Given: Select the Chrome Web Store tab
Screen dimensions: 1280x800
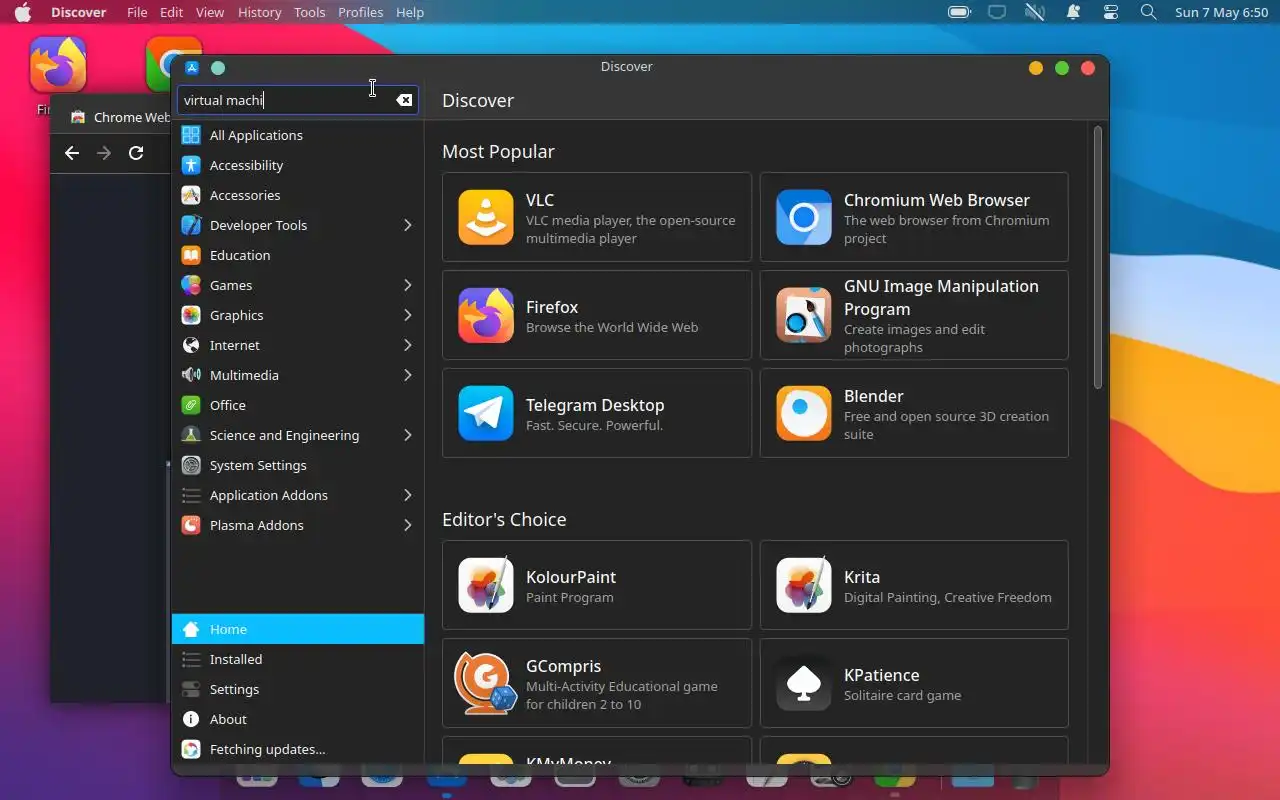Looking at the screenshot, I should (x=120, y=117).
